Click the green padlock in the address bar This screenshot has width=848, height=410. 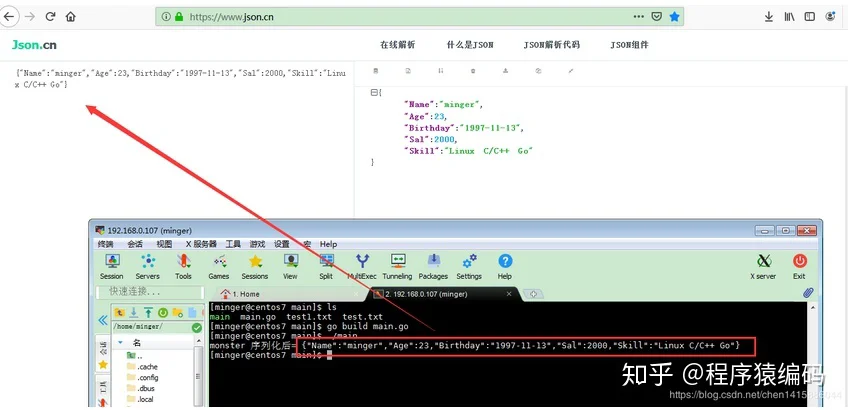point(179,17)
